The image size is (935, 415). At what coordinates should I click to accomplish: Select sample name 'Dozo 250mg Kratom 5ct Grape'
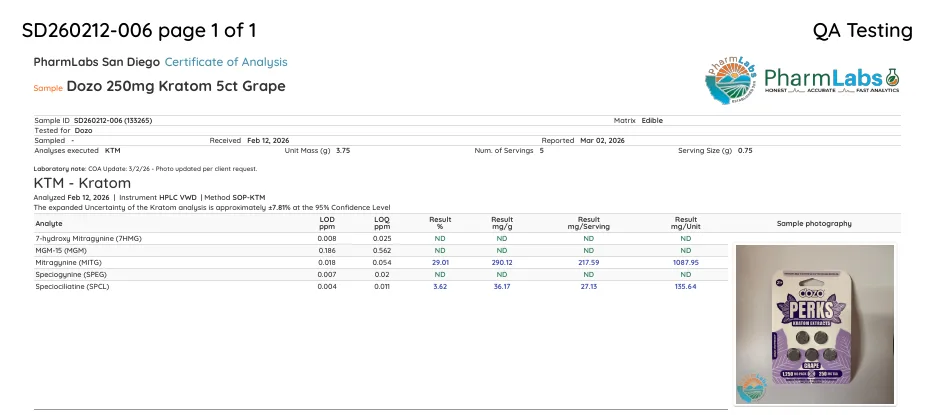pos(176,86)
